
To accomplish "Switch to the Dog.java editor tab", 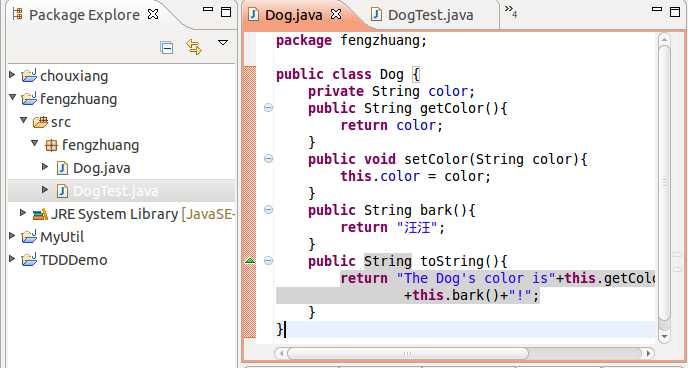I will pyautogui.click(x=294, y=15).
